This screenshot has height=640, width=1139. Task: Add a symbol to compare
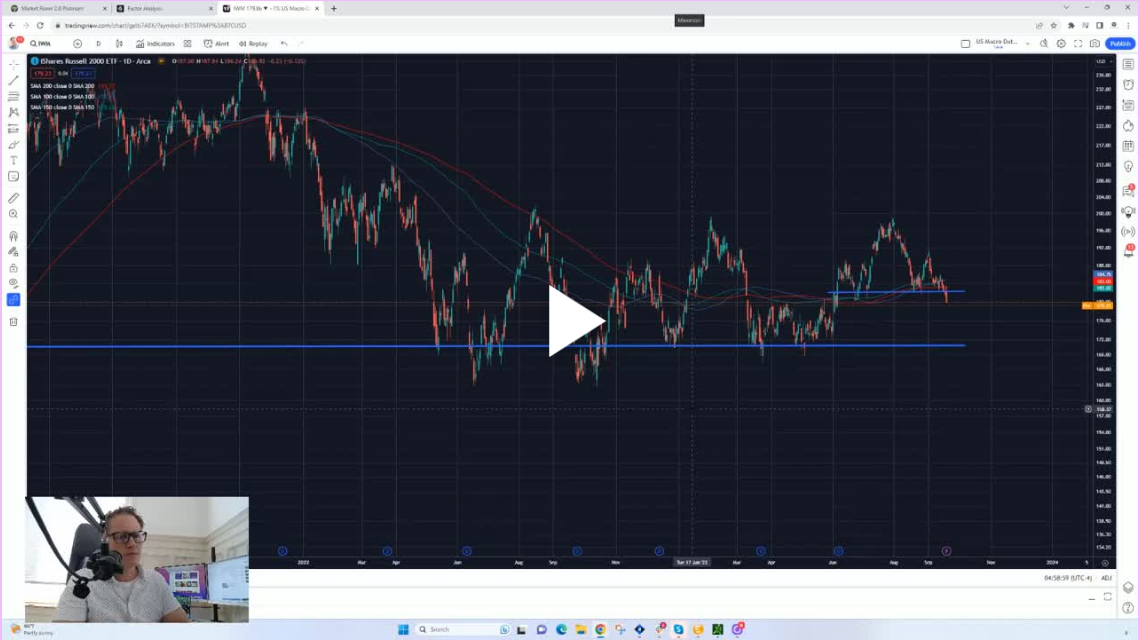point(77,44)
